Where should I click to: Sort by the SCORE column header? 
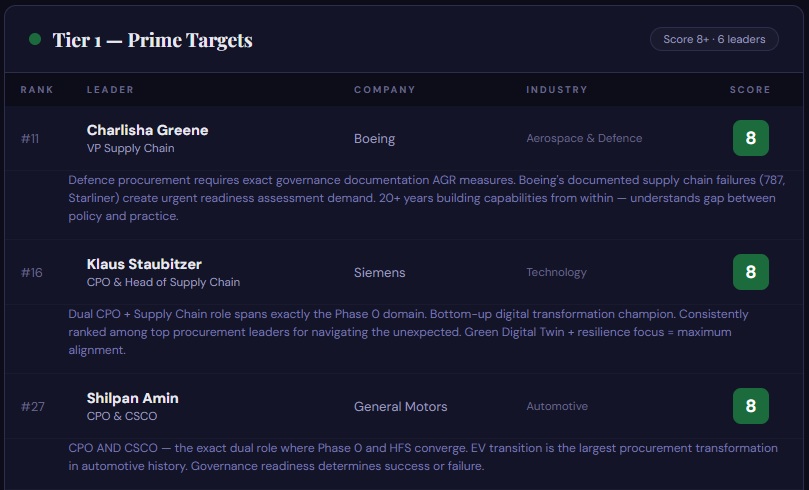click(x=750, y=90)
